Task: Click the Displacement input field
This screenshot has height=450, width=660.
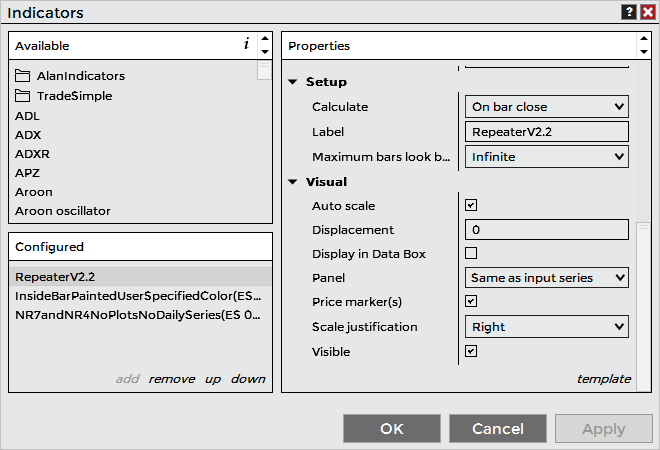Action: (547, 230)
